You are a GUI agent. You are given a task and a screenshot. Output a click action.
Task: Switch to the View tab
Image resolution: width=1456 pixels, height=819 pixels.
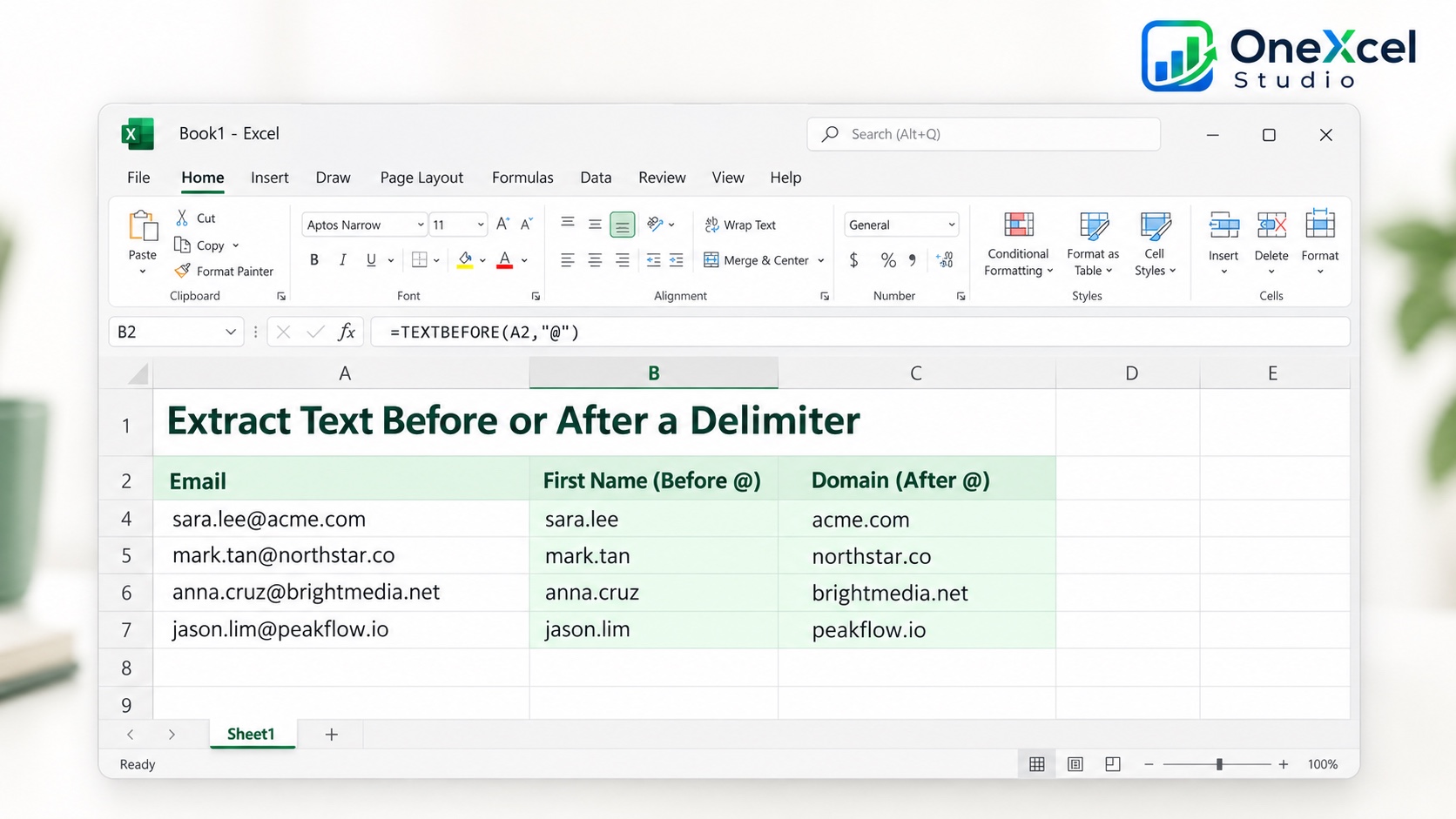point(728,178)
